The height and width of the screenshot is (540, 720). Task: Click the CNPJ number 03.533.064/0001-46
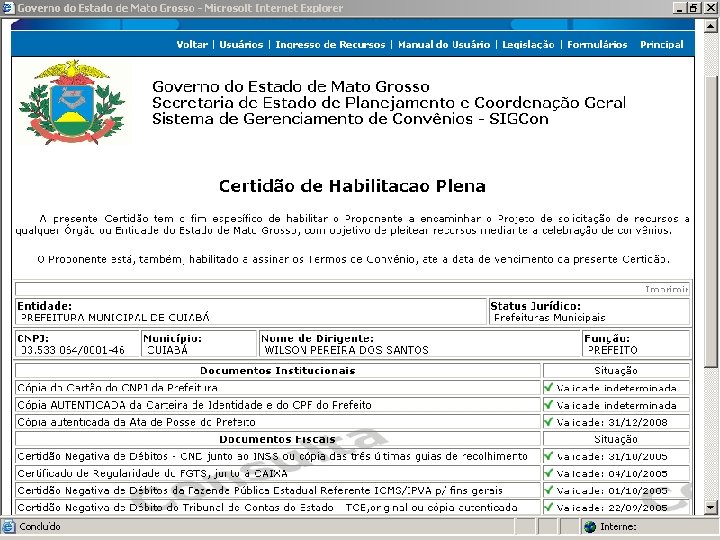[73, 350]
